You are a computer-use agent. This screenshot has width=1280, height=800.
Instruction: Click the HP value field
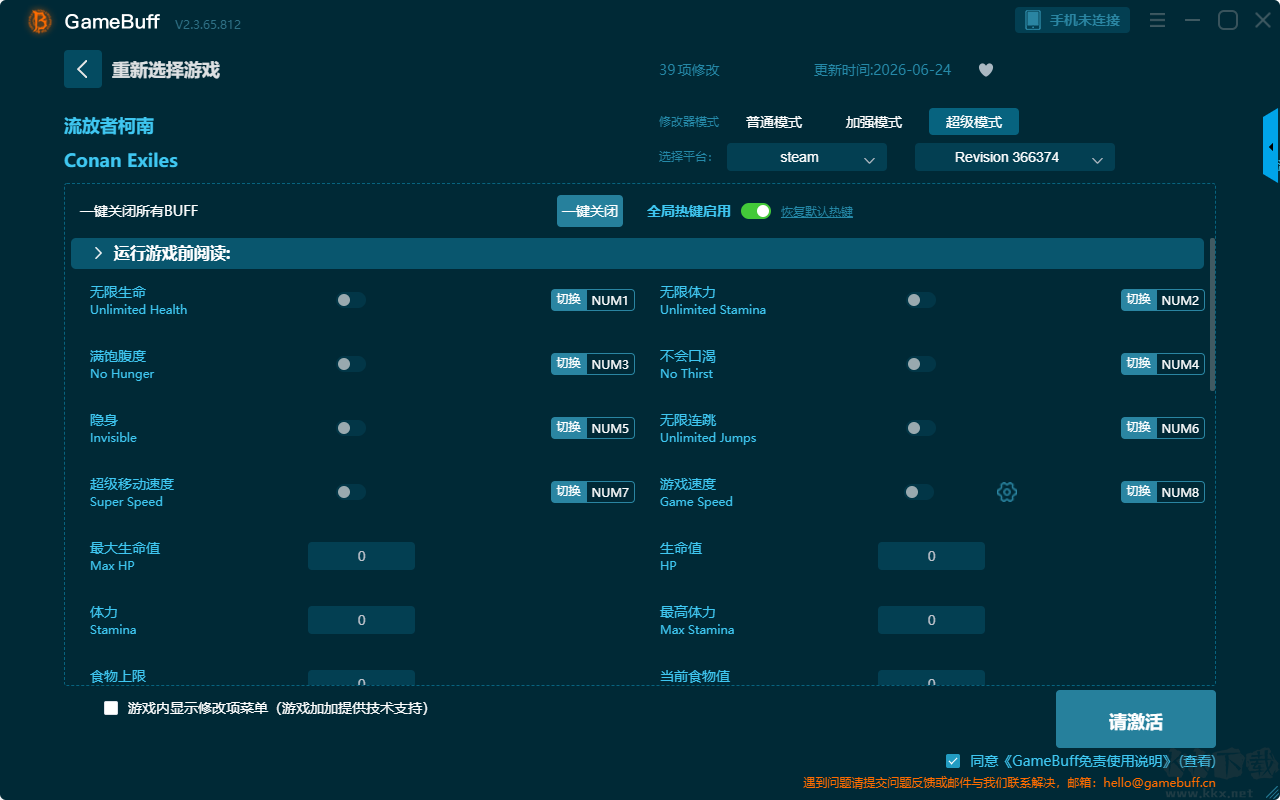click(931, 556)
